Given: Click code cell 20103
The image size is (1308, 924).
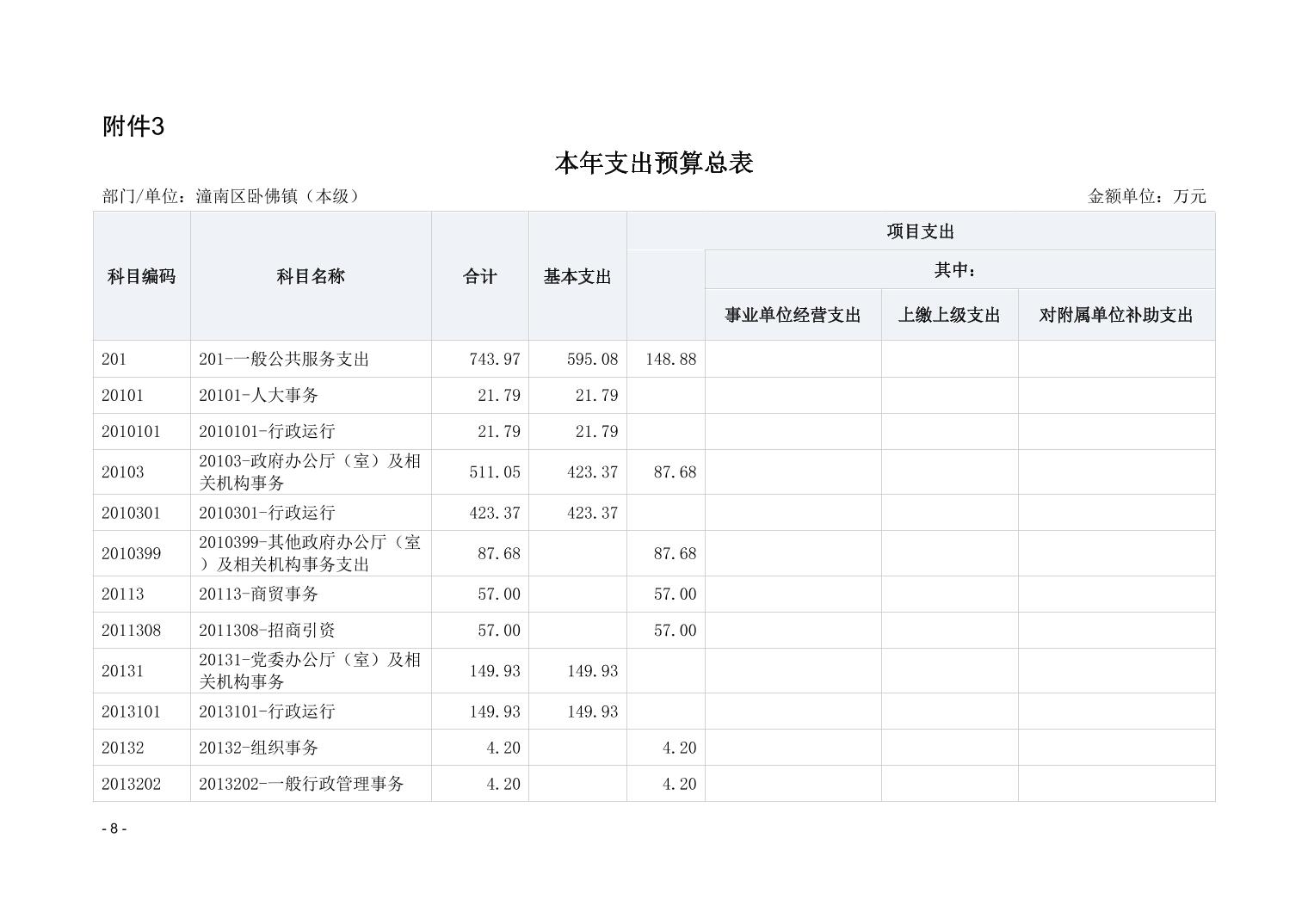Looking at the screenshot, I should coord(142,471).
